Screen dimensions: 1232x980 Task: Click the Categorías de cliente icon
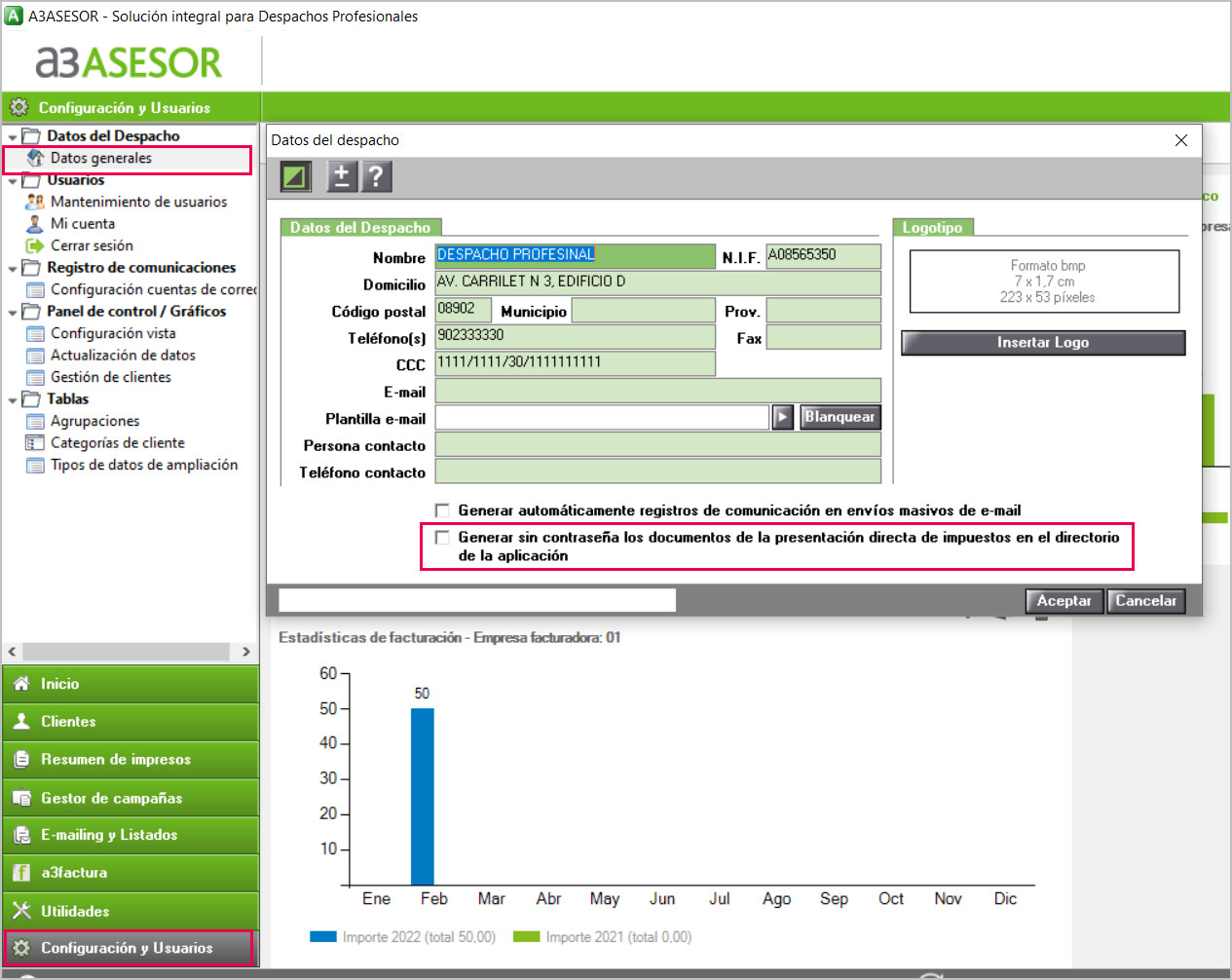(x=35, y=443)
